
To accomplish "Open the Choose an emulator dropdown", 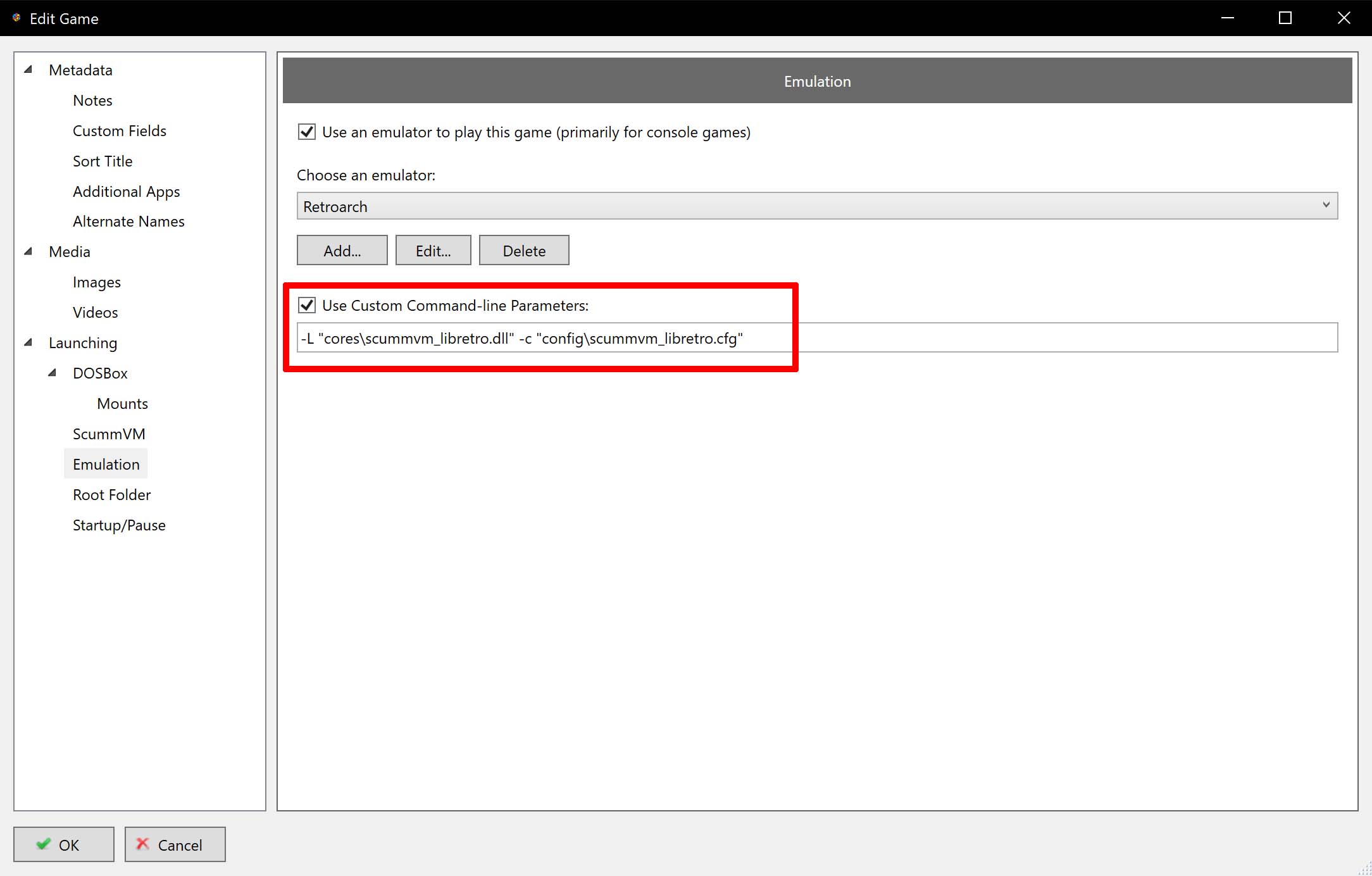I will (x=817, y=206).
